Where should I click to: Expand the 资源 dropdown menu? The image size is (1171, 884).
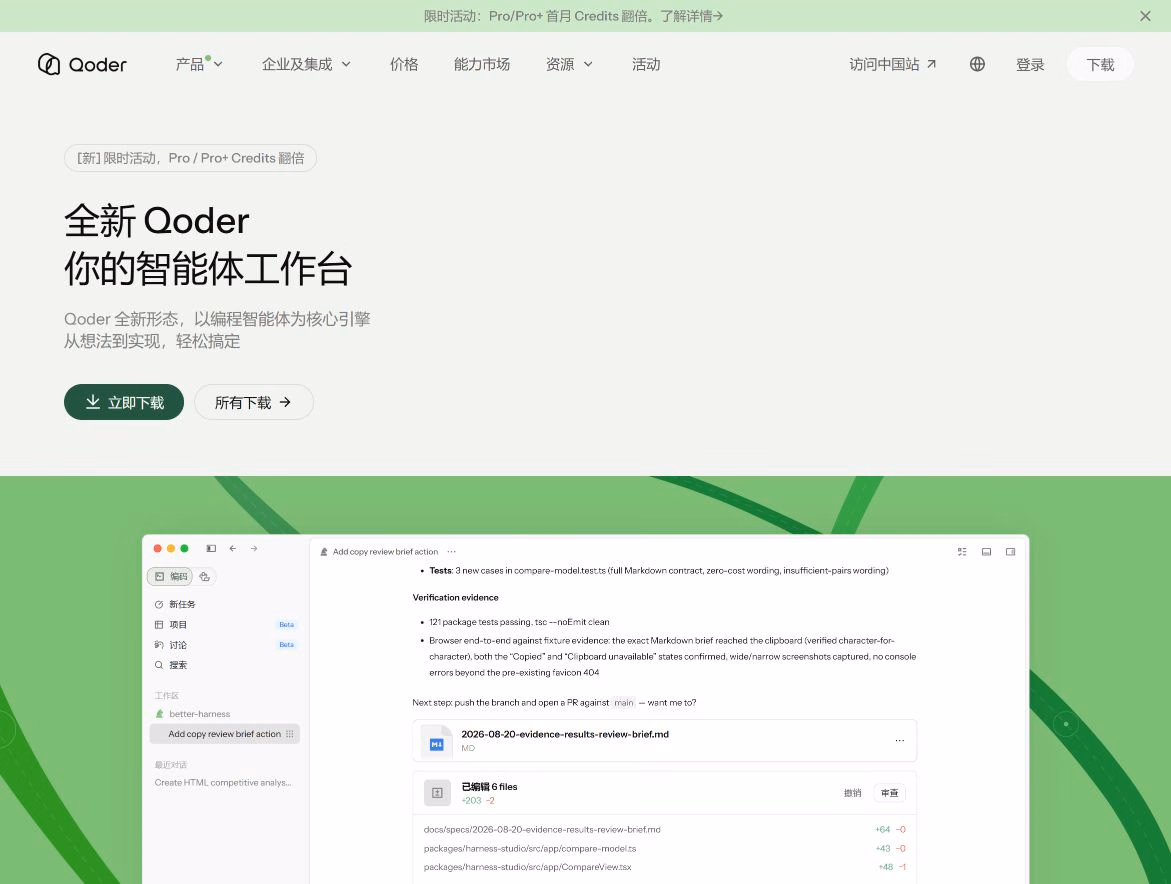[x=569, y=64]
